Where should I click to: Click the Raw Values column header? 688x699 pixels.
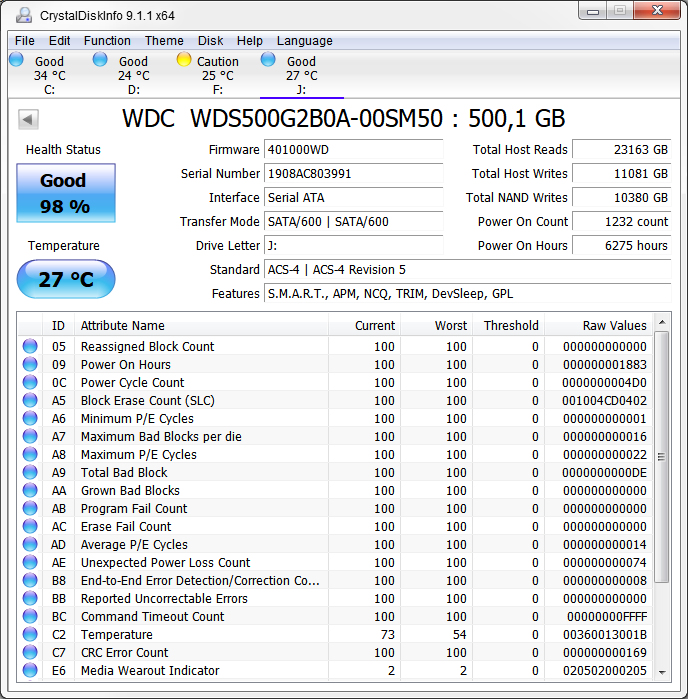coord(598,325)
